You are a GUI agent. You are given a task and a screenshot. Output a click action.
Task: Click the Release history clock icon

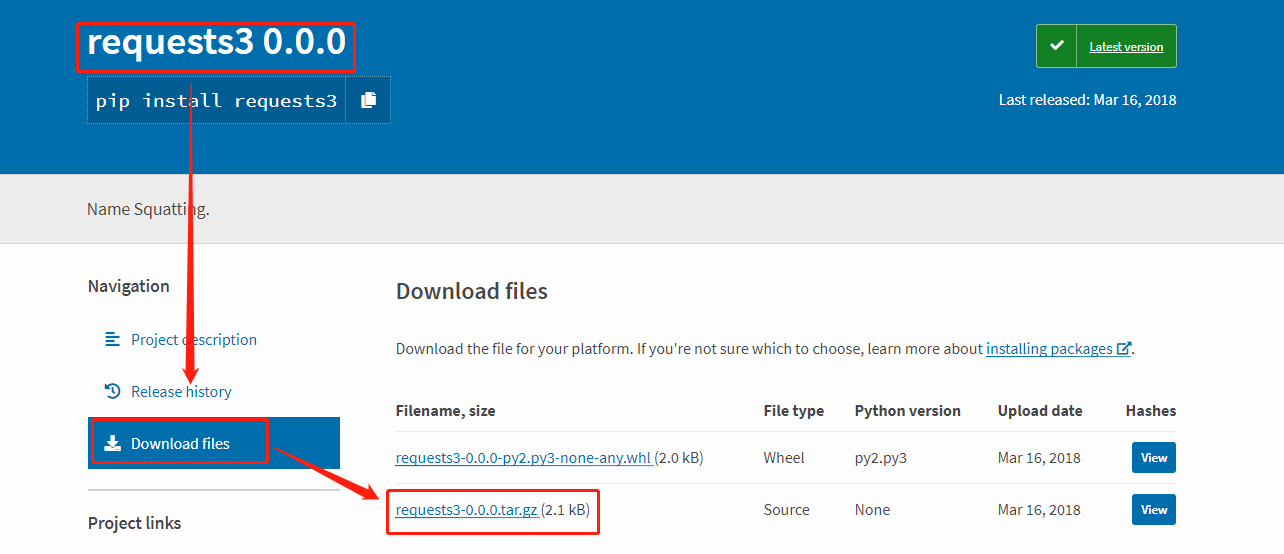coord(112,391)
